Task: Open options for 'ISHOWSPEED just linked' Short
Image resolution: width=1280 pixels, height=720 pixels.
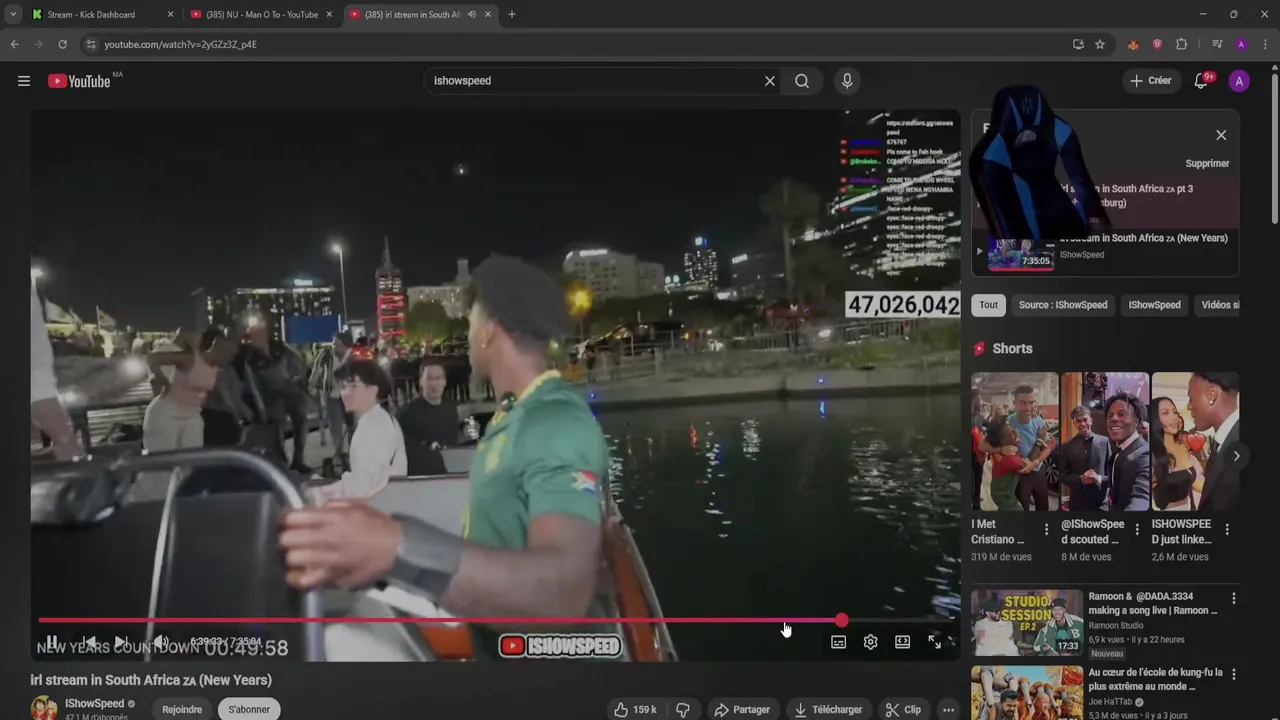Action: [x=1227, y=530]
